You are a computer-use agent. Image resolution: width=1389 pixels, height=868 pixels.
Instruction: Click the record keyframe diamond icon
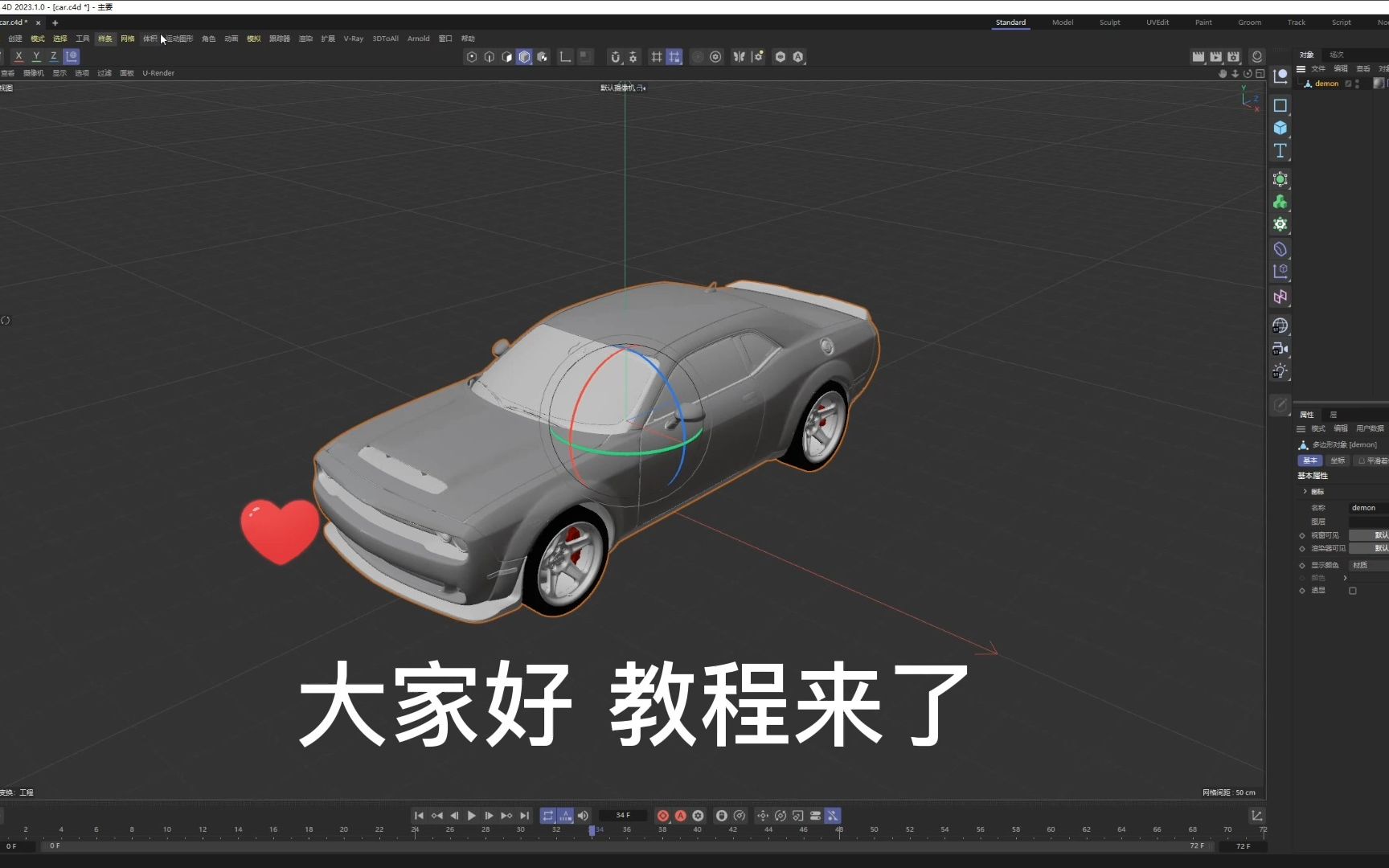point(663,815)
